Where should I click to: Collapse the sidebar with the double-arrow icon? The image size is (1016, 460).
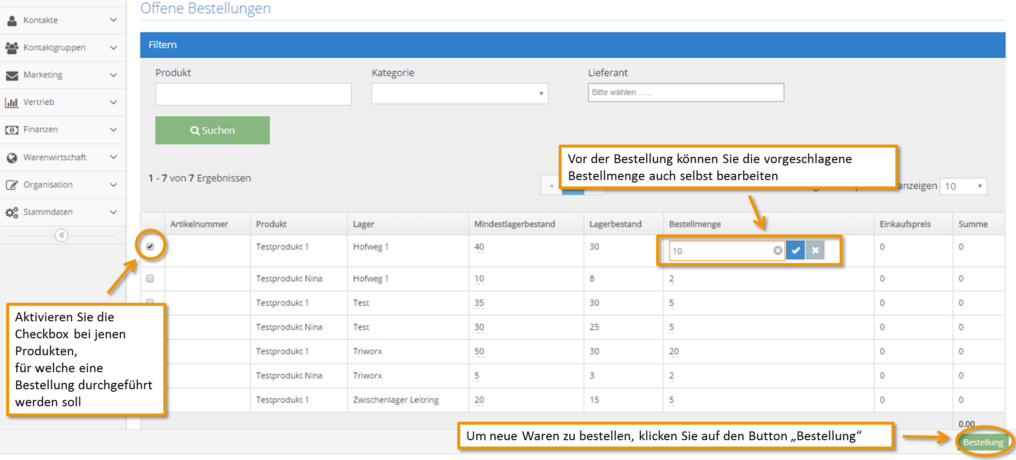click(62, 235)
